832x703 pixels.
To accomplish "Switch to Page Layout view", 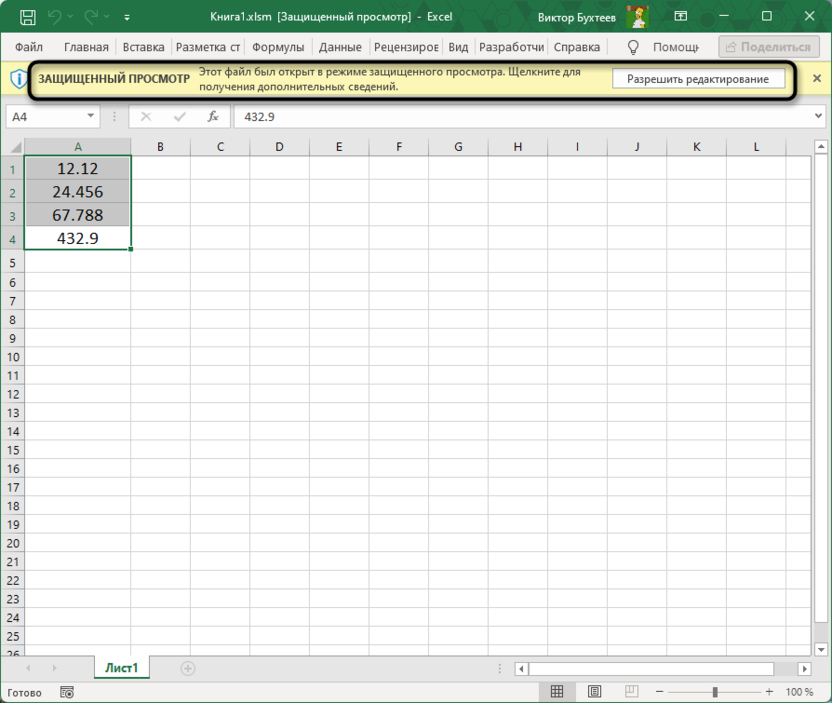I will point(595,692).
